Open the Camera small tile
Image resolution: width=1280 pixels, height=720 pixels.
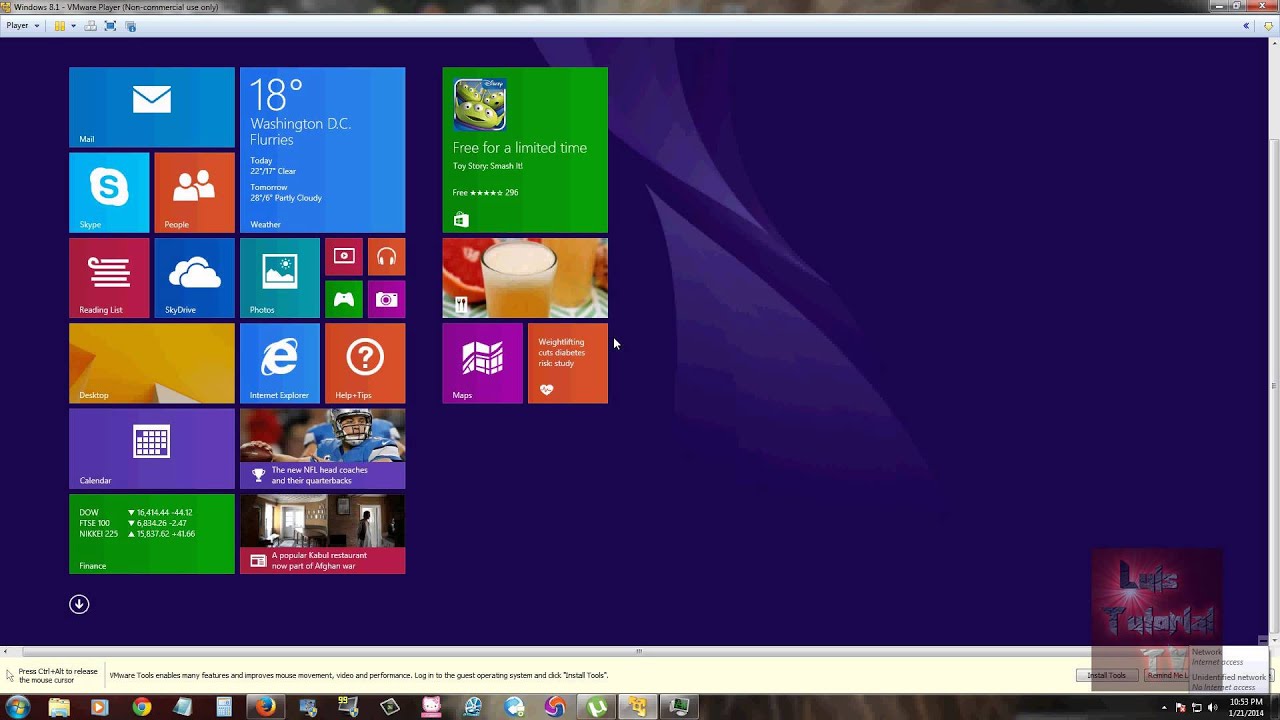coord(386,299)
